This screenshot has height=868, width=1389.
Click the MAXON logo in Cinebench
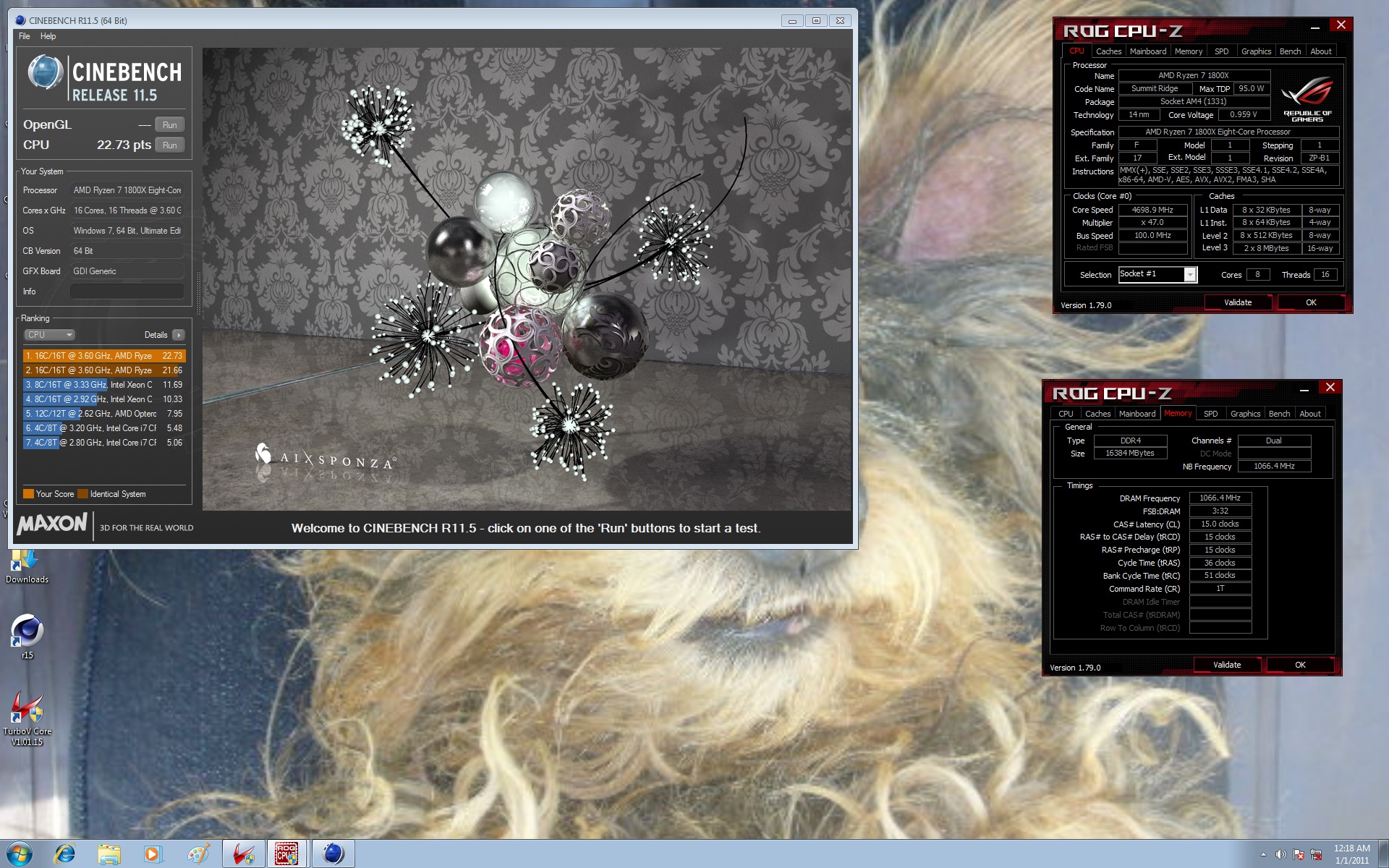click(x=52, y=523)
